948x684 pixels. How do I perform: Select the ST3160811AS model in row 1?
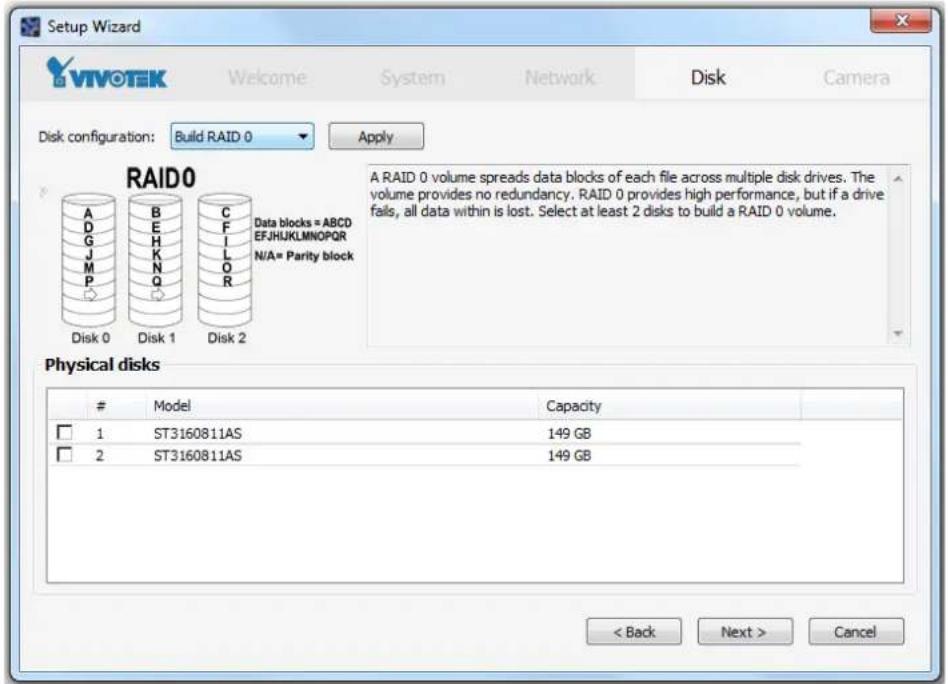click(x=198, y=433)
